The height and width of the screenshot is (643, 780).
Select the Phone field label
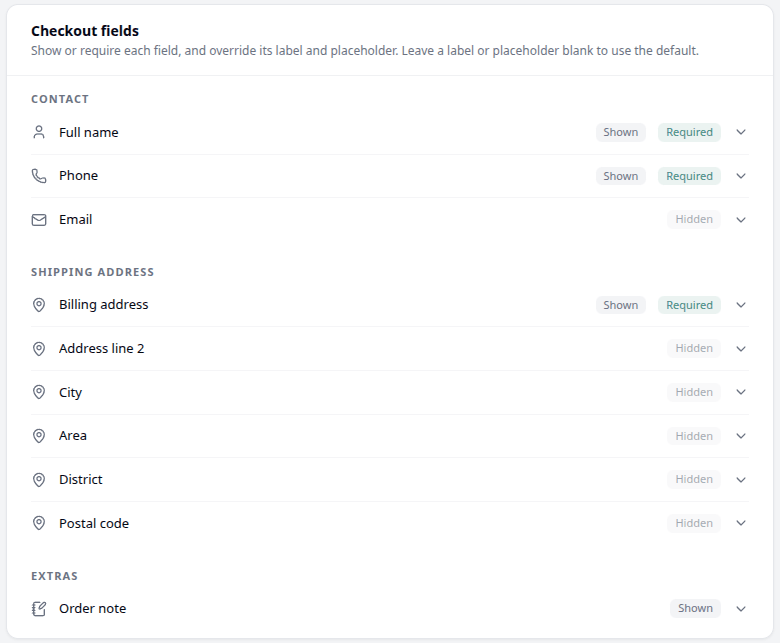[x=79, y=176]
